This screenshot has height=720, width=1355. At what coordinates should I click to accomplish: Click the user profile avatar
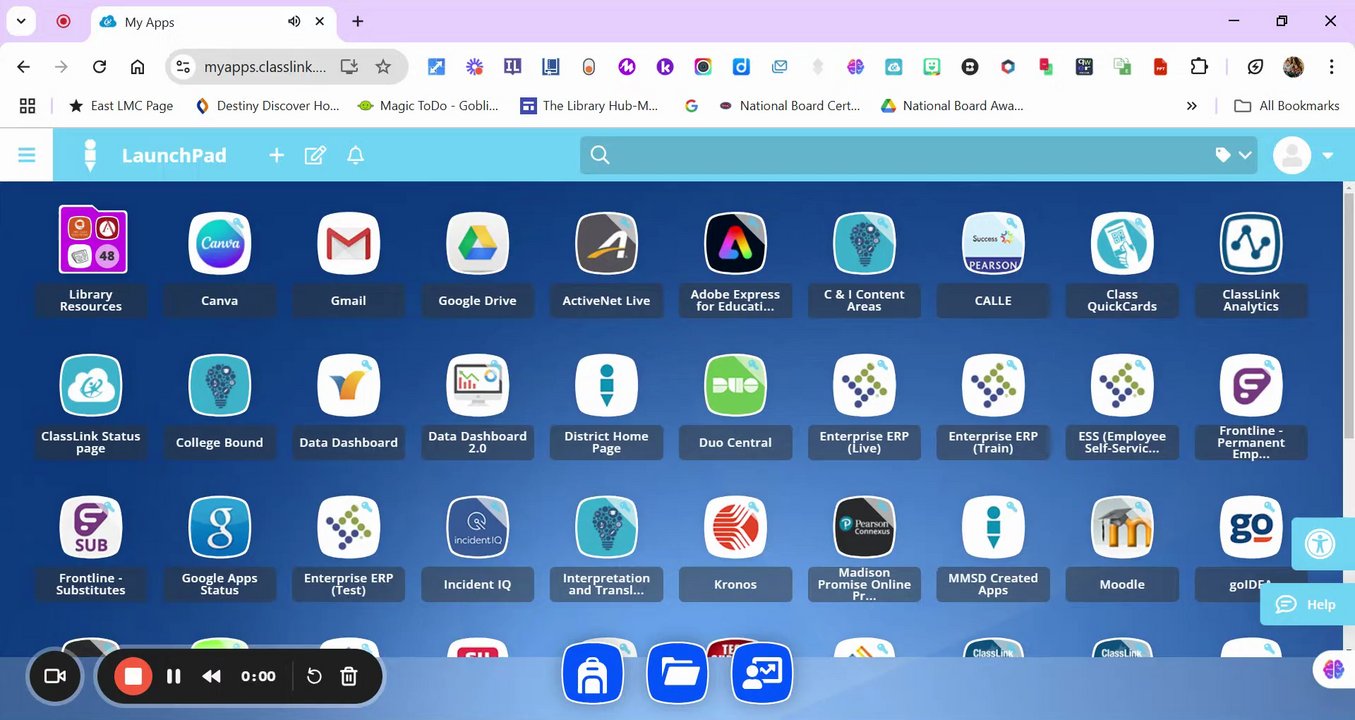point(1292,155)
